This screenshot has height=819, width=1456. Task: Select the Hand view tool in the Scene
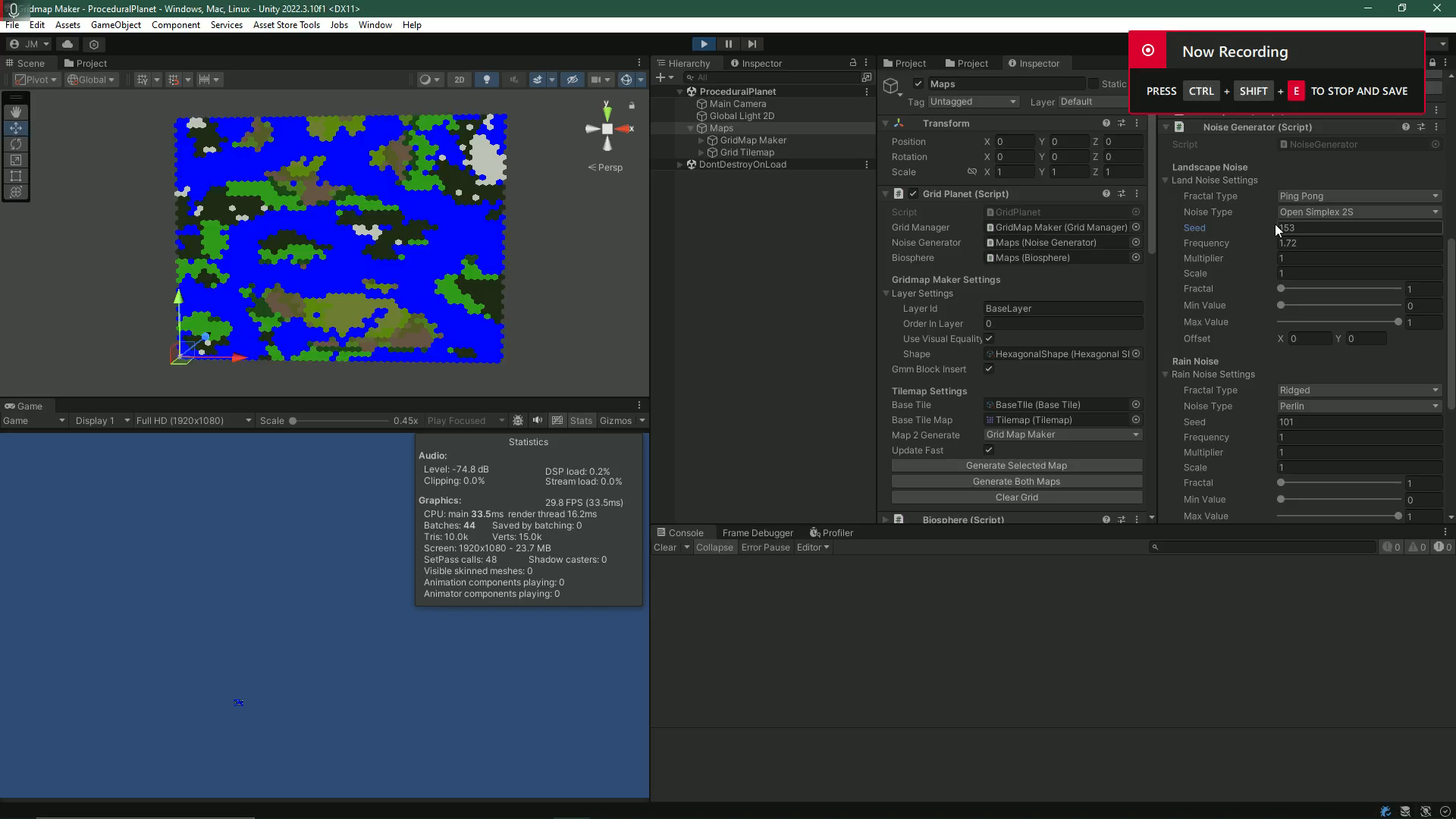pos(16,111)
